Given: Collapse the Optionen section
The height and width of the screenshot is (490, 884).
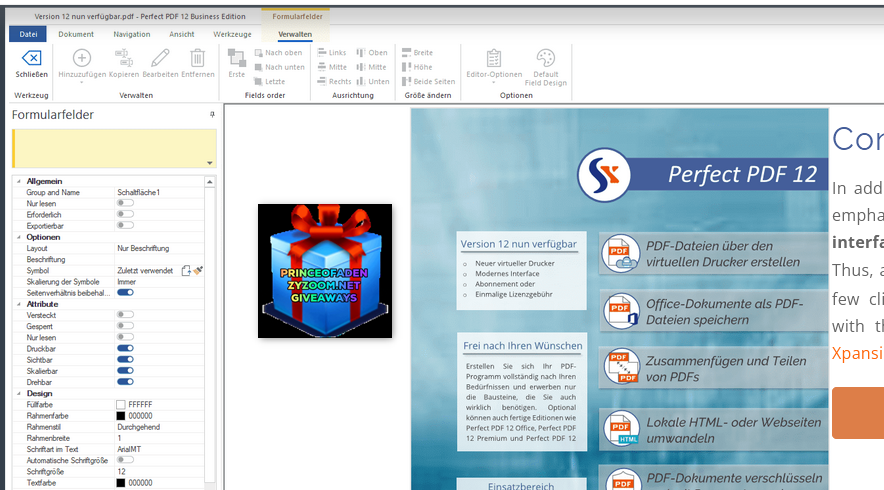Looking at the screenshot, I should 19,237.
